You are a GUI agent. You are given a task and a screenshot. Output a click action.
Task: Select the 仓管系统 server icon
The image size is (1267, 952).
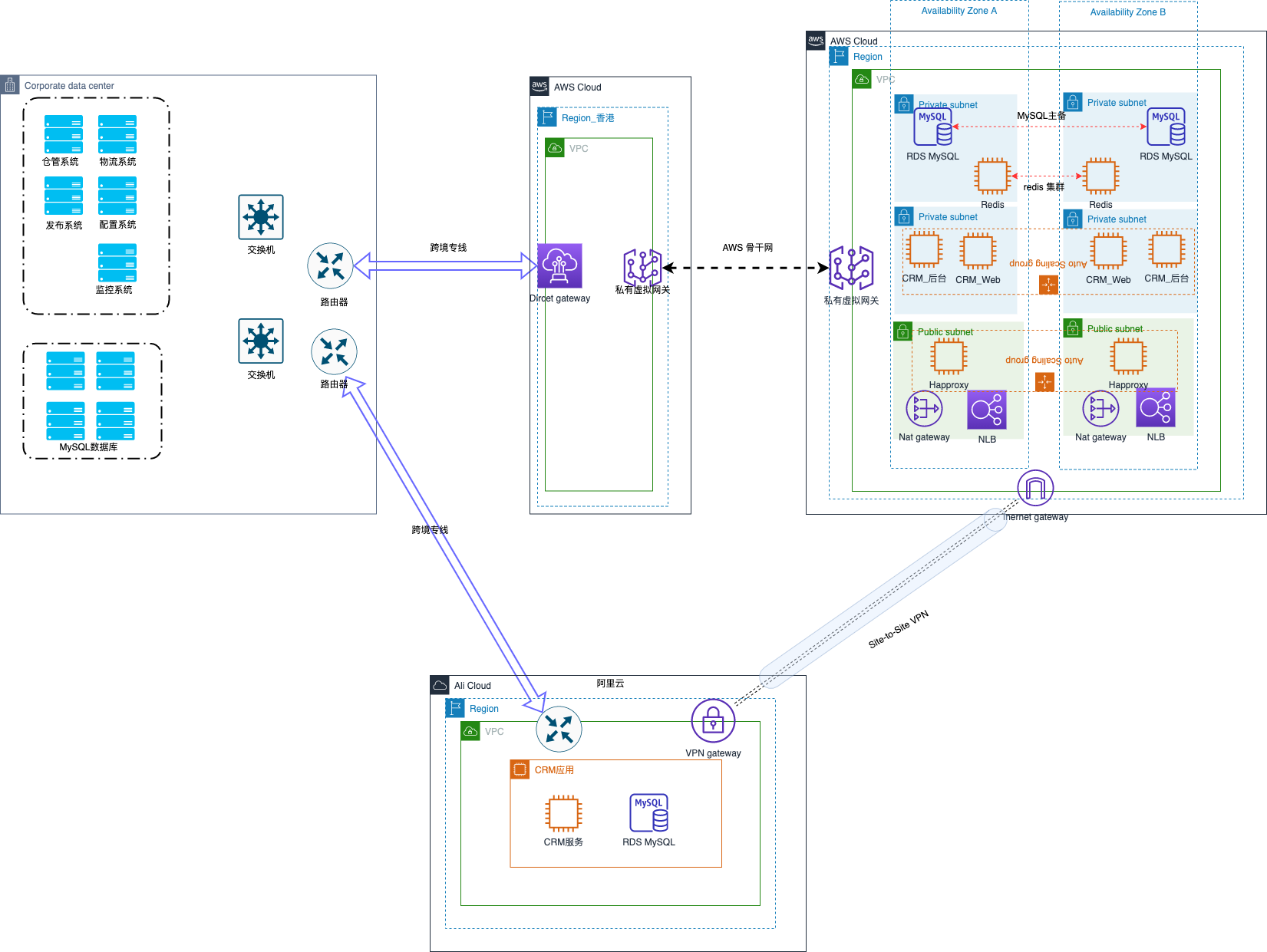click(x=63, y=134)
